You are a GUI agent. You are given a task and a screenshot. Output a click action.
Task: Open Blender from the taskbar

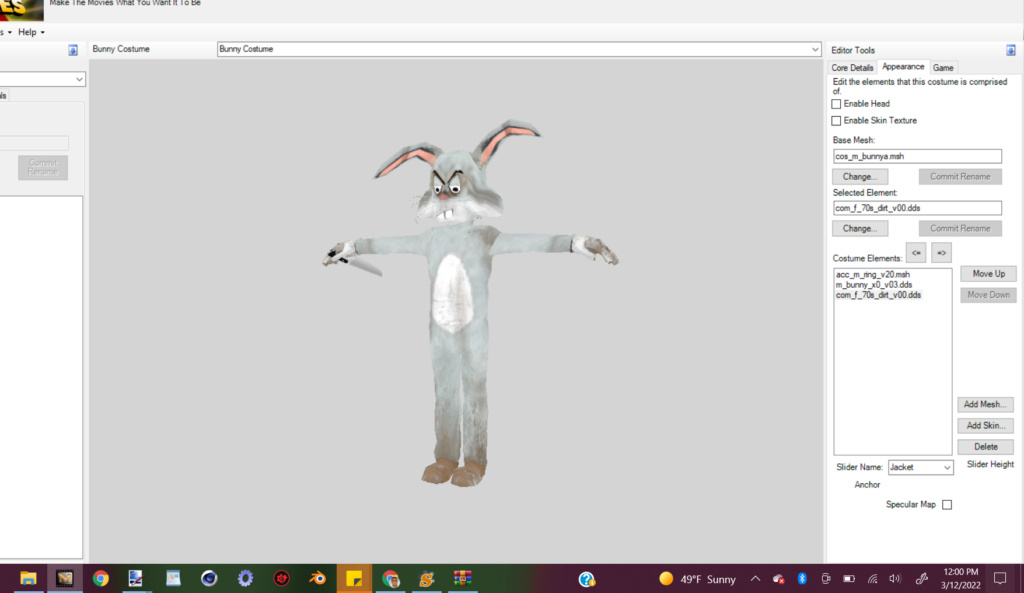(x=318, y=579)
